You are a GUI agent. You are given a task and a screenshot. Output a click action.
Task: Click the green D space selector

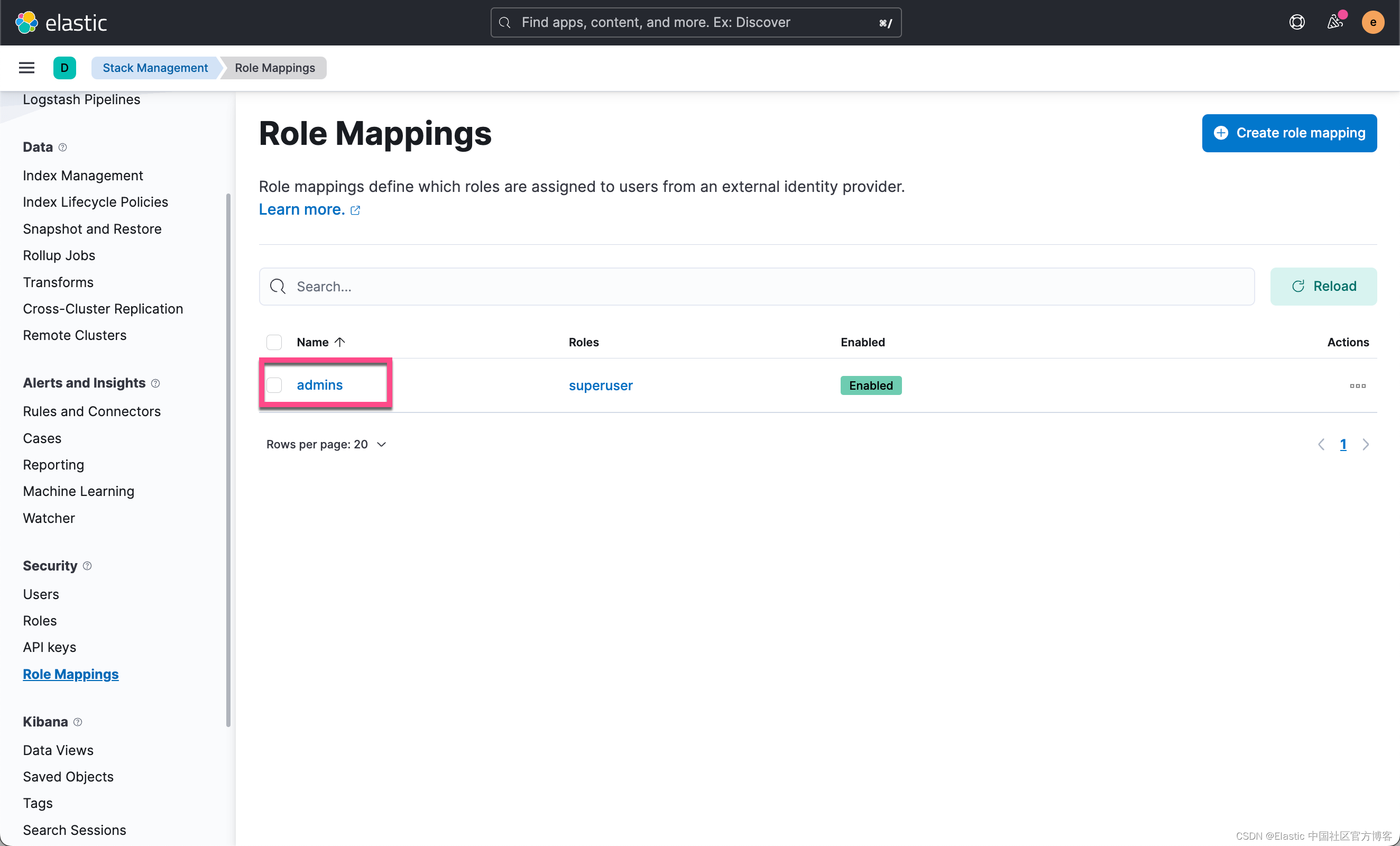pos(64,68)
